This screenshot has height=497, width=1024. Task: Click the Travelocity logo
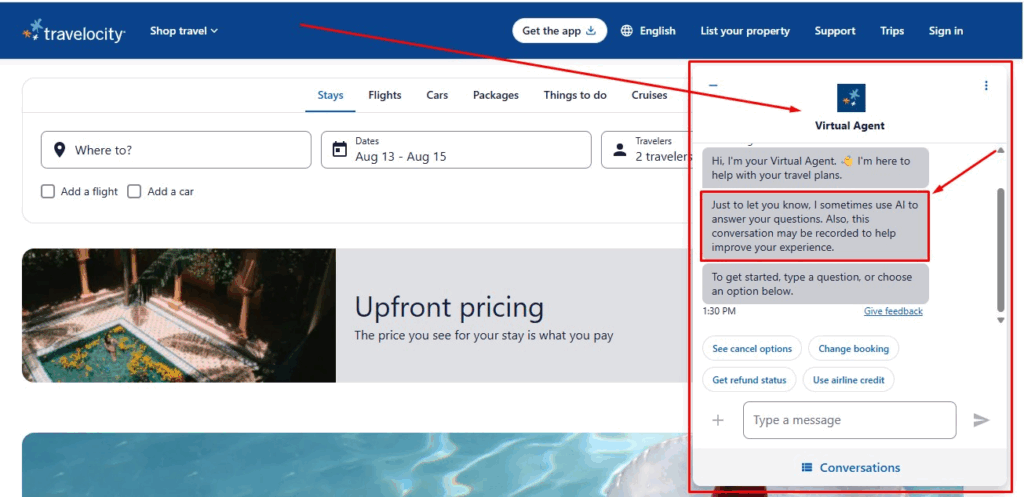click(74, 31)
